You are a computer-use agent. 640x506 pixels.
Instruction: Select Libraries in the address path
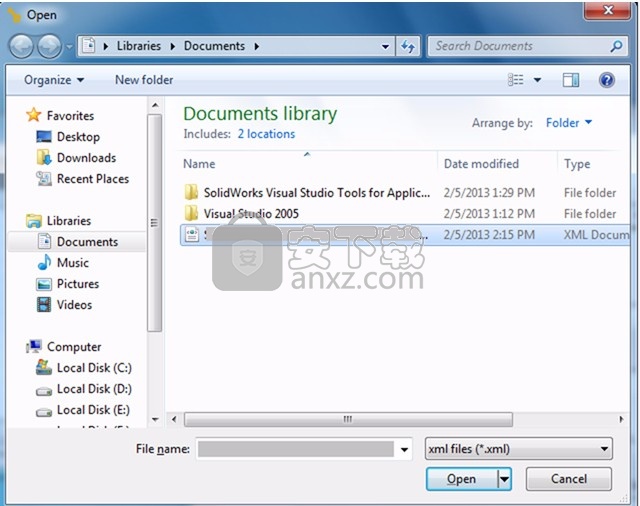click(139, 46)
